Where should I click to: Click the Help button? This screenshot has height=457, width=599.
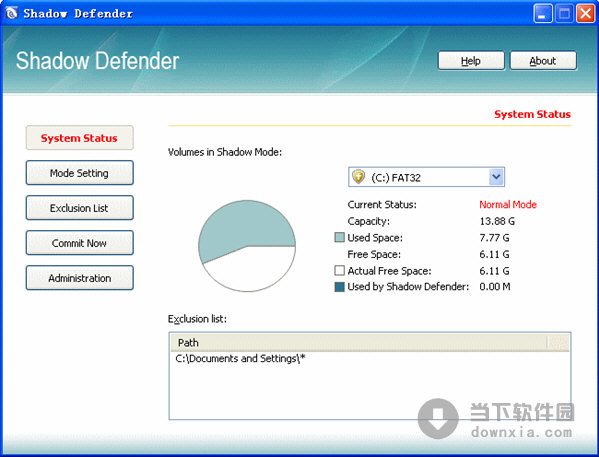pyautogui.click(x=471, y=61)
